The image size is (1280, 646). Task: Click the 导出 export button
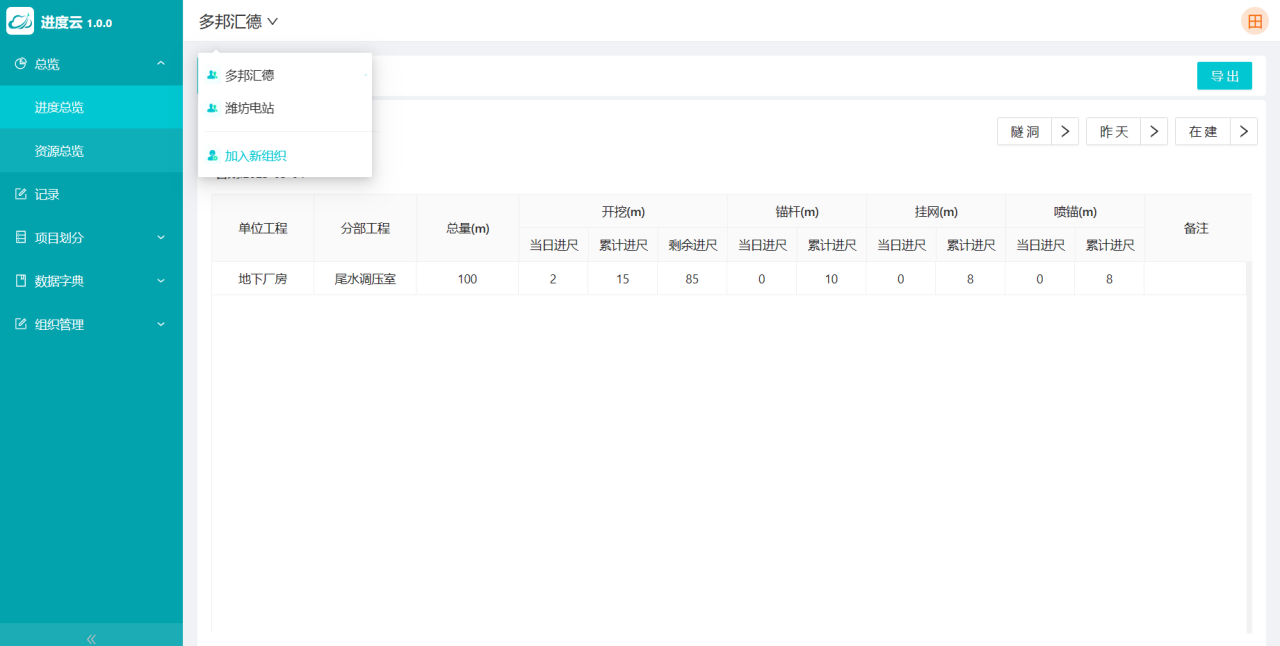pos(1224,76)
